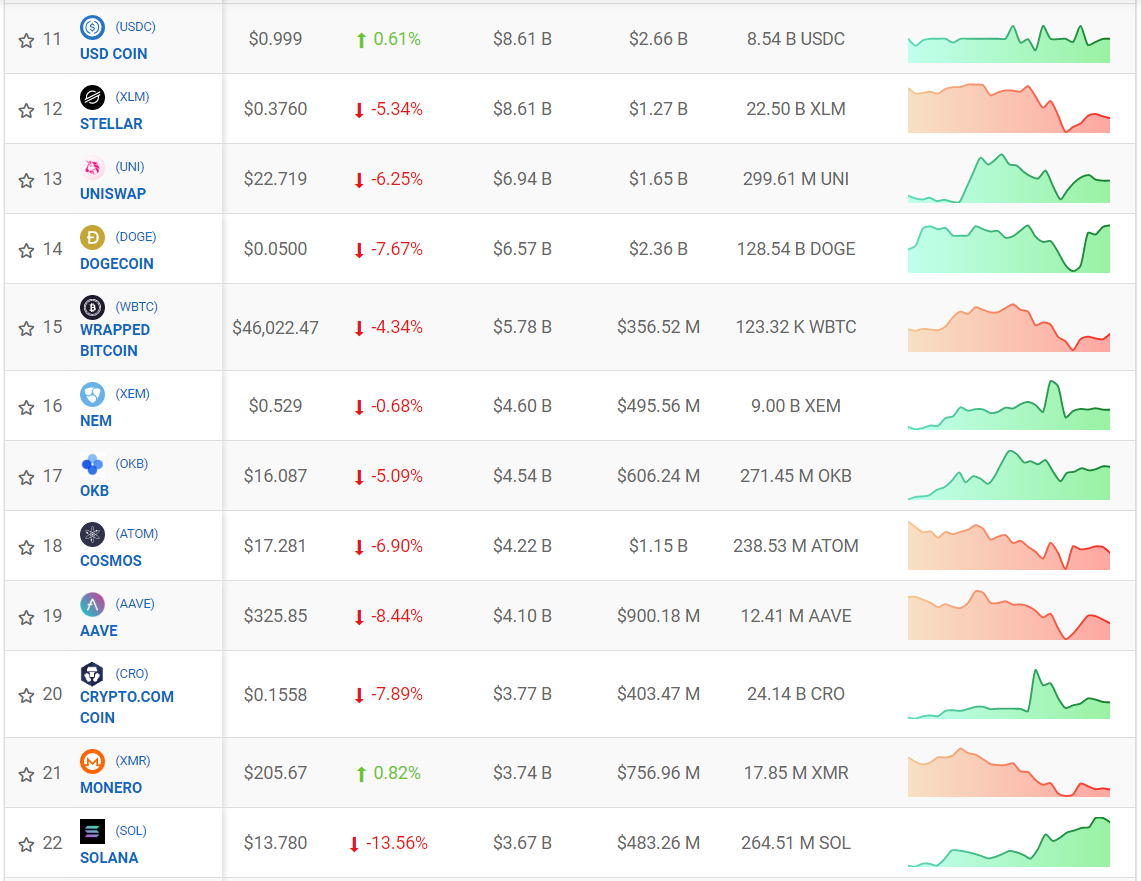
Task: View Dogecoin price sparkline chart
Action: click(1009, 248)
